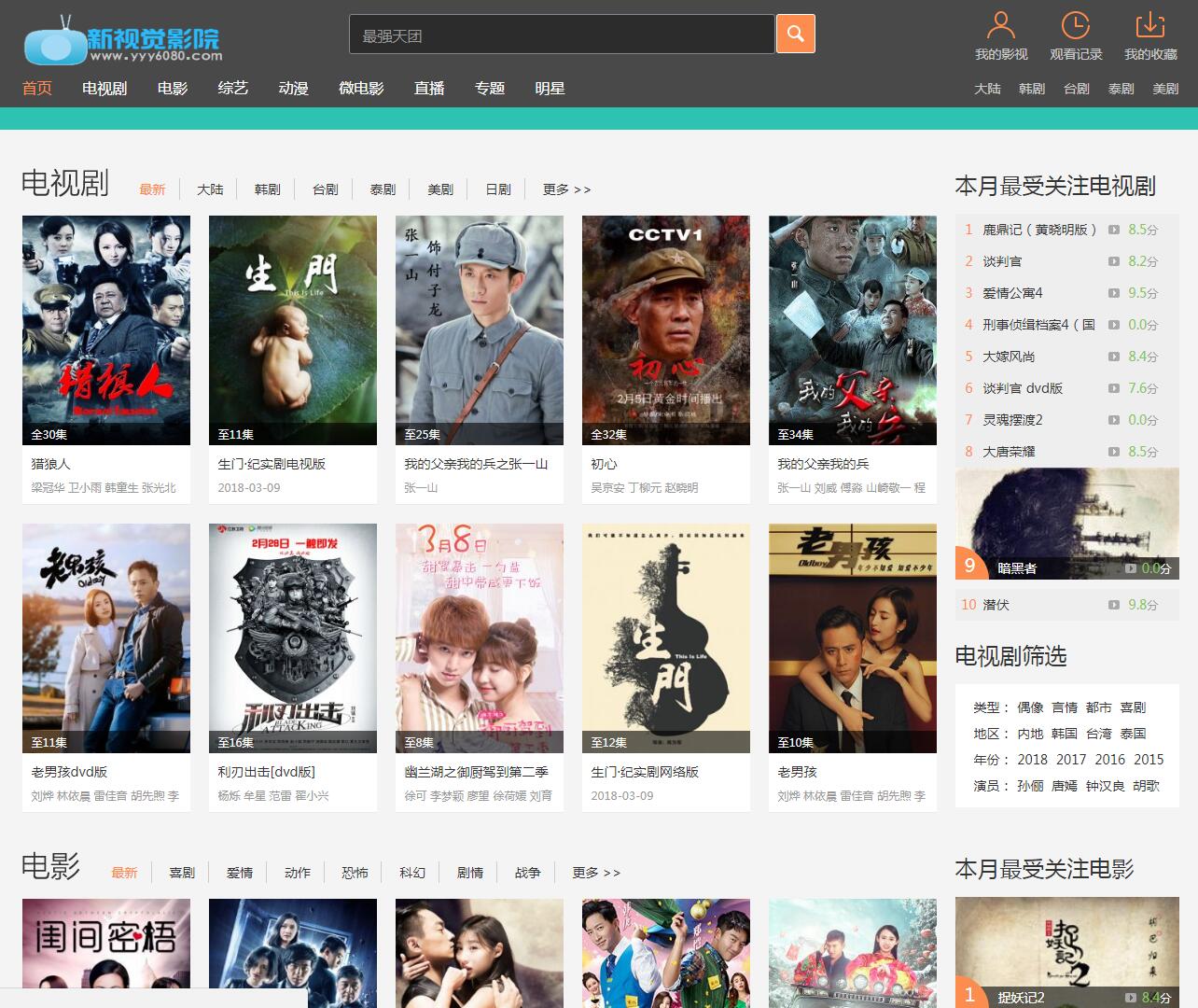Open 利刃出击 poster thumbnail

coord(293,638)
